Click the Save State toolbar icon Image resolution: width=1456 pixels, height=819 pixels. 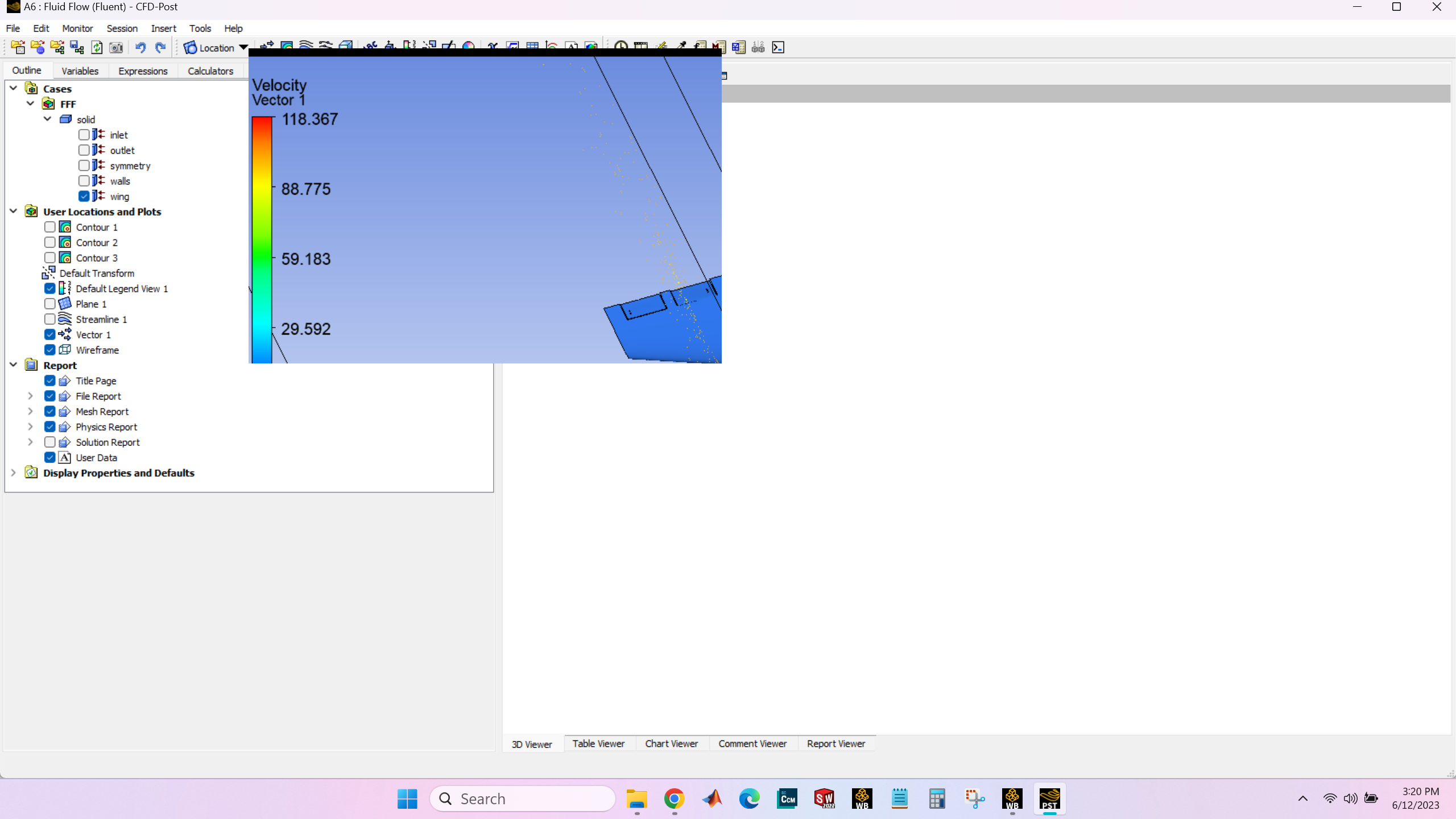[77, 48]
